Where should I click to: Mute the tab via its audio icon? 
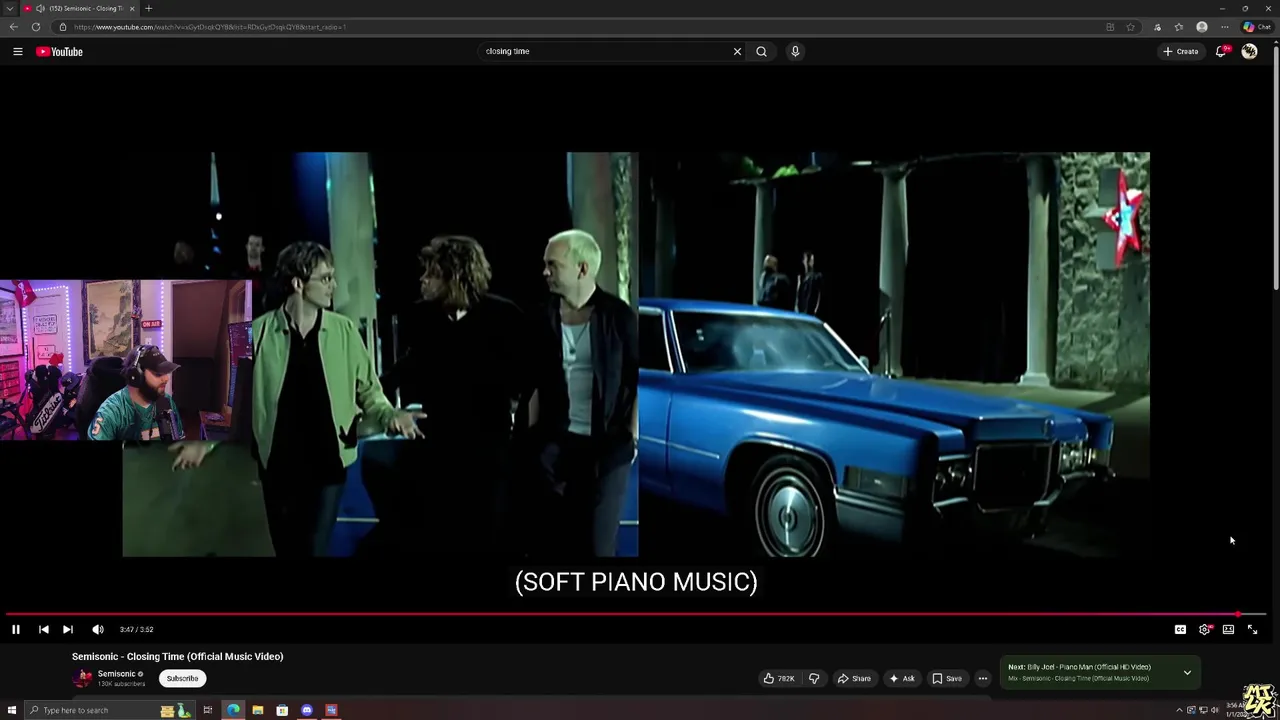coord(40,8)
